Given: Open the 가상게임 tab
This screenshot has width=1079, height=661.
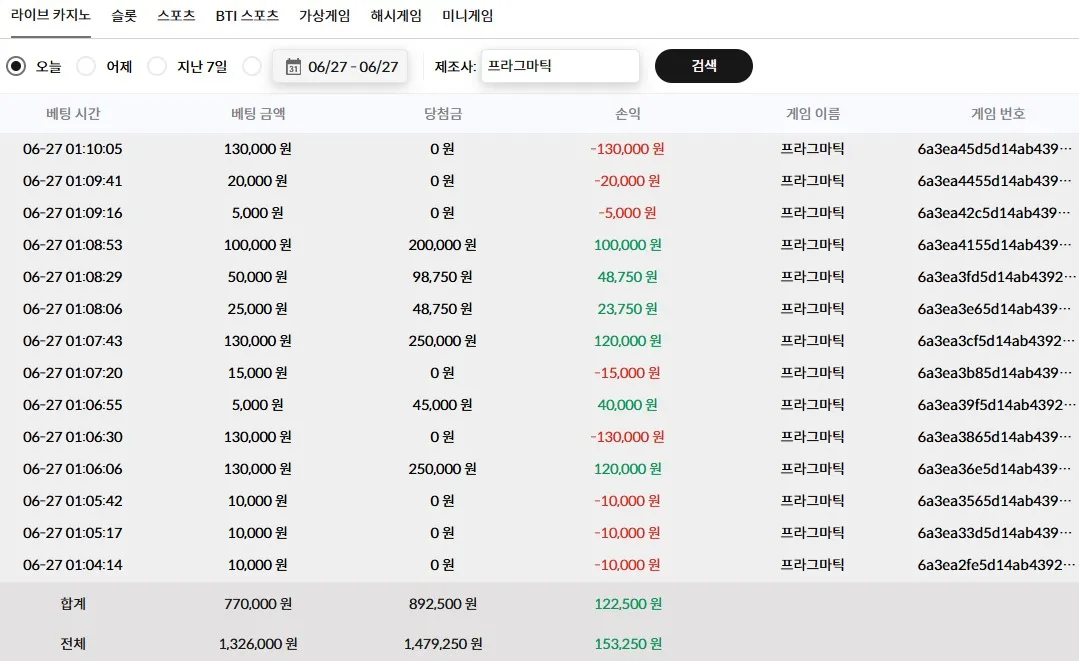Looking at the screenshot, I should [x=325, y=16].
